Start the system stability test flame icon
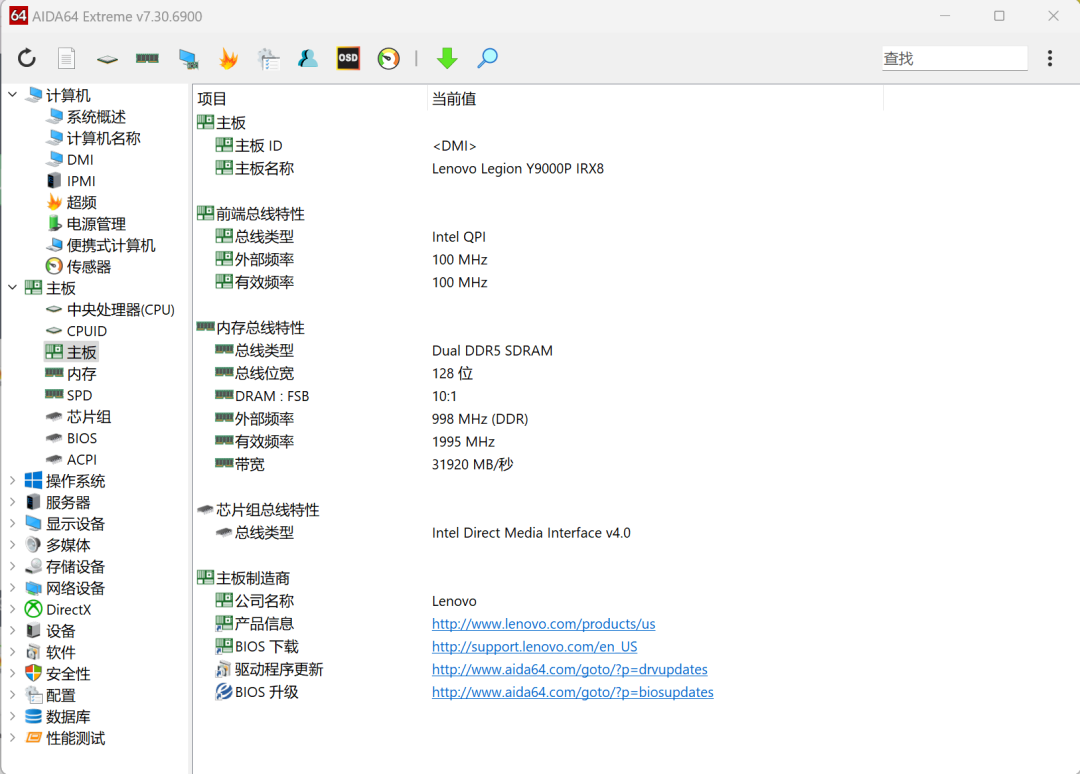 tap(228, 59)
